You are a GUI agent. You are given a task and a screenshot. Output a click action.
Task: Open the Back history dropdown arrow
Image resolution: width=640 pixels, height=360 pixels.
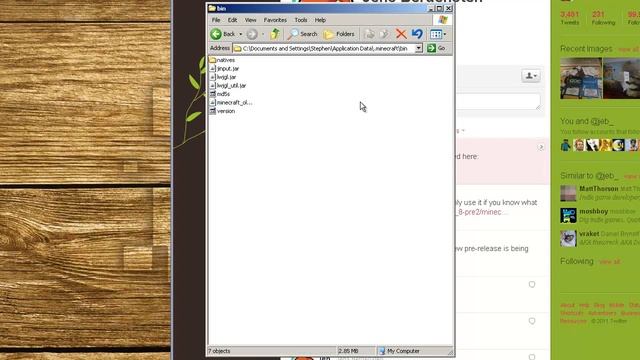[240, 34]
